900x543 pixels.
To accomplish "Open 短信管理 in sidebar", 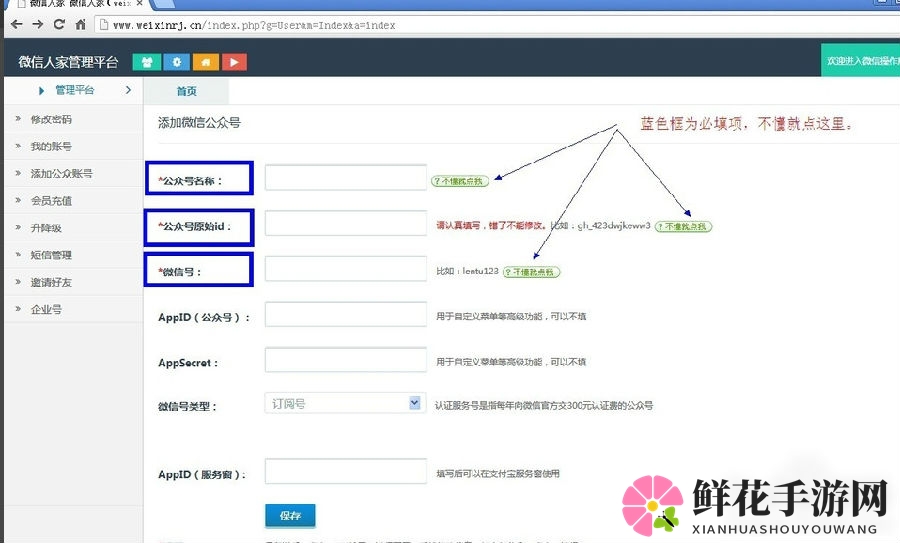I will pyautogui.click(x=51, y=255).
